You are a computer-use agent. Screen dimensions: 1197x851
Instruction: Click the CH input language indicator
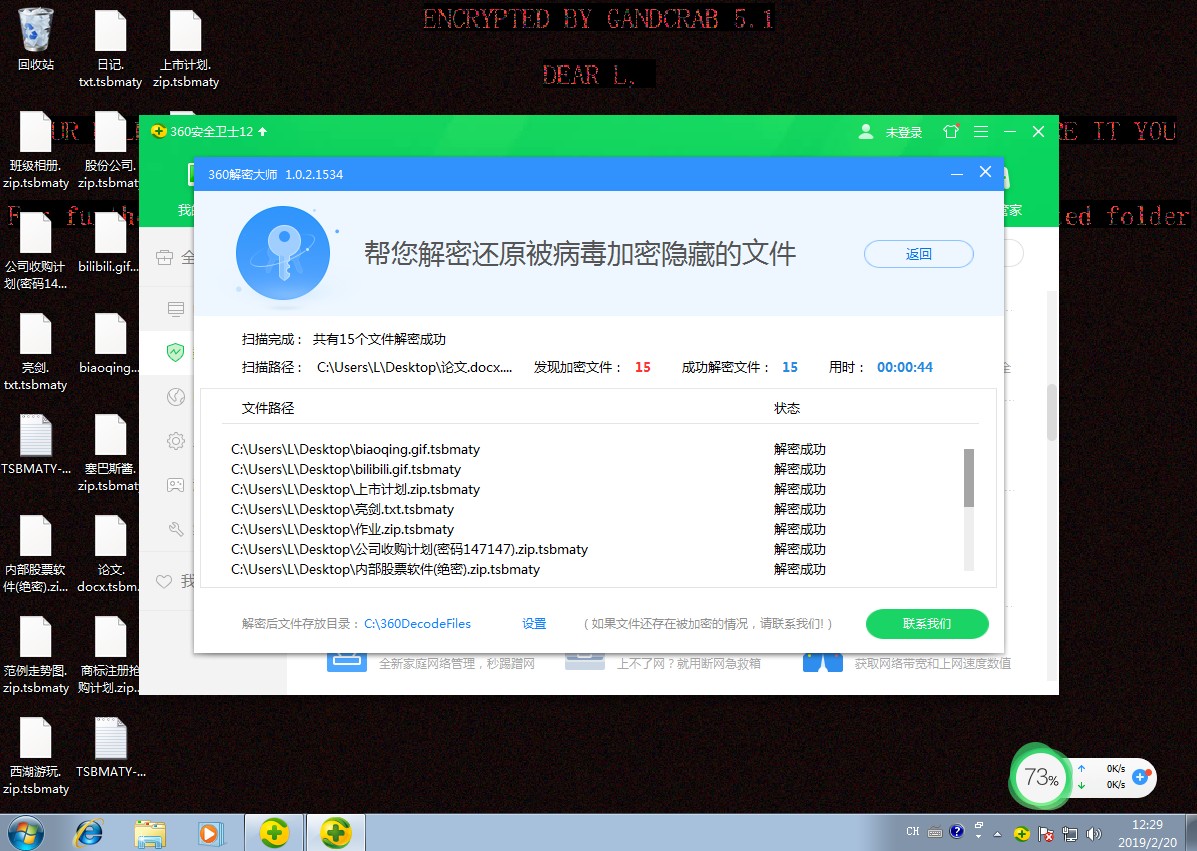(x=912, y=832)
